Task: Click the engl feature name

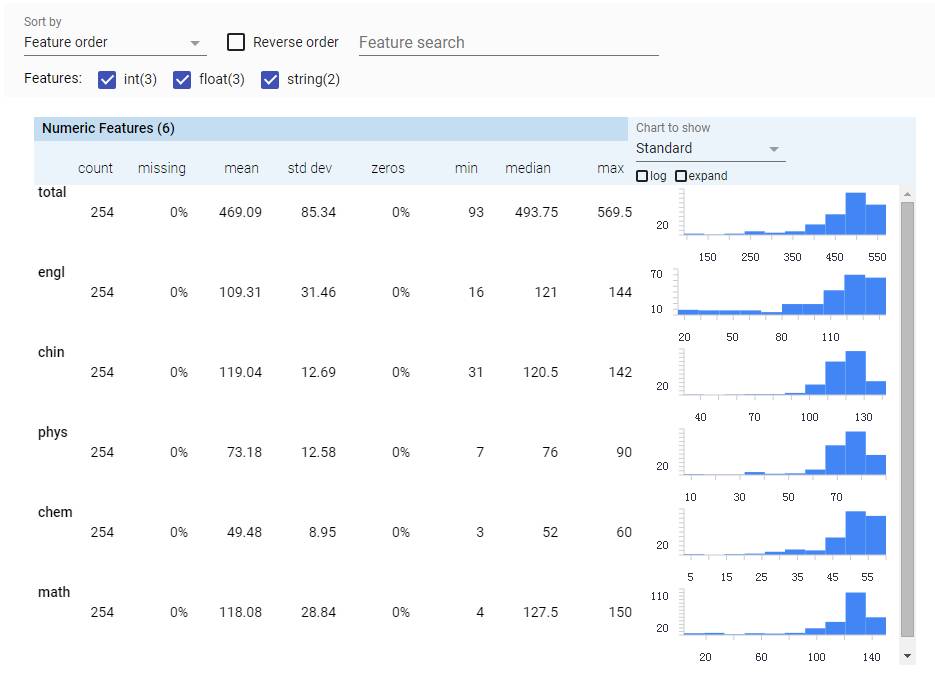Action: coord(51,272)
